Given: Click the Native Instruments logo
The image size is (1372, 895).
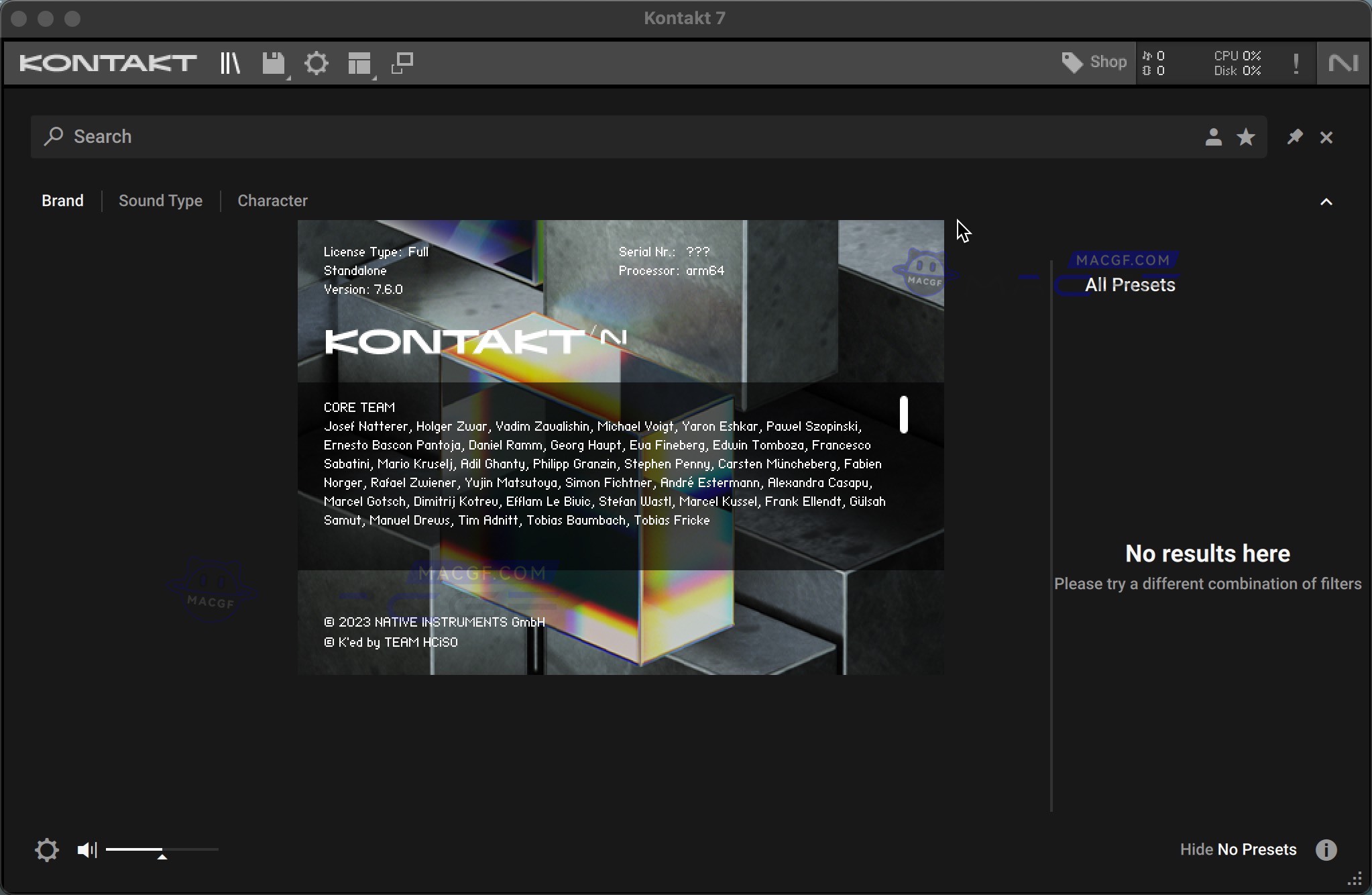Looking at the screenshot, I should point(1343,62).
